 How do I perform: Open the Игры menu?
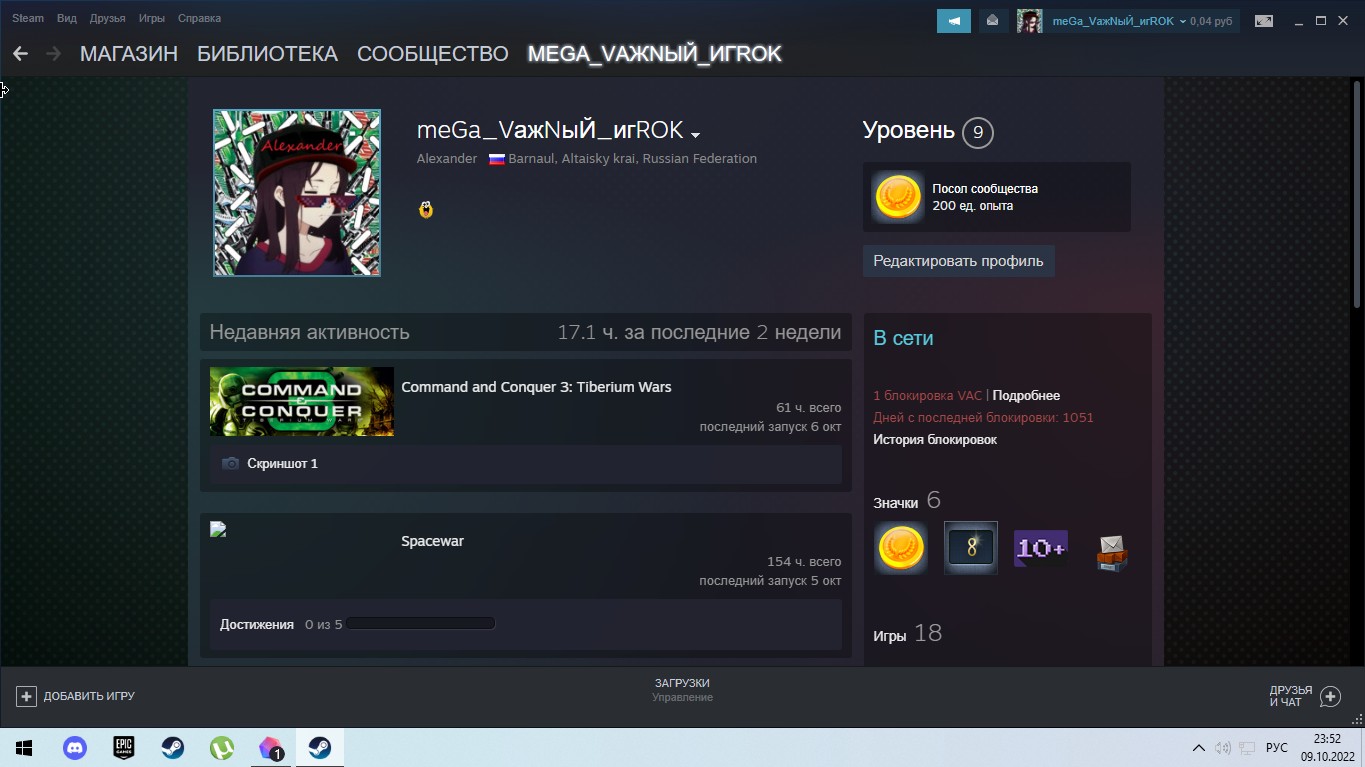pyautogui.click(x=152, y=18)
